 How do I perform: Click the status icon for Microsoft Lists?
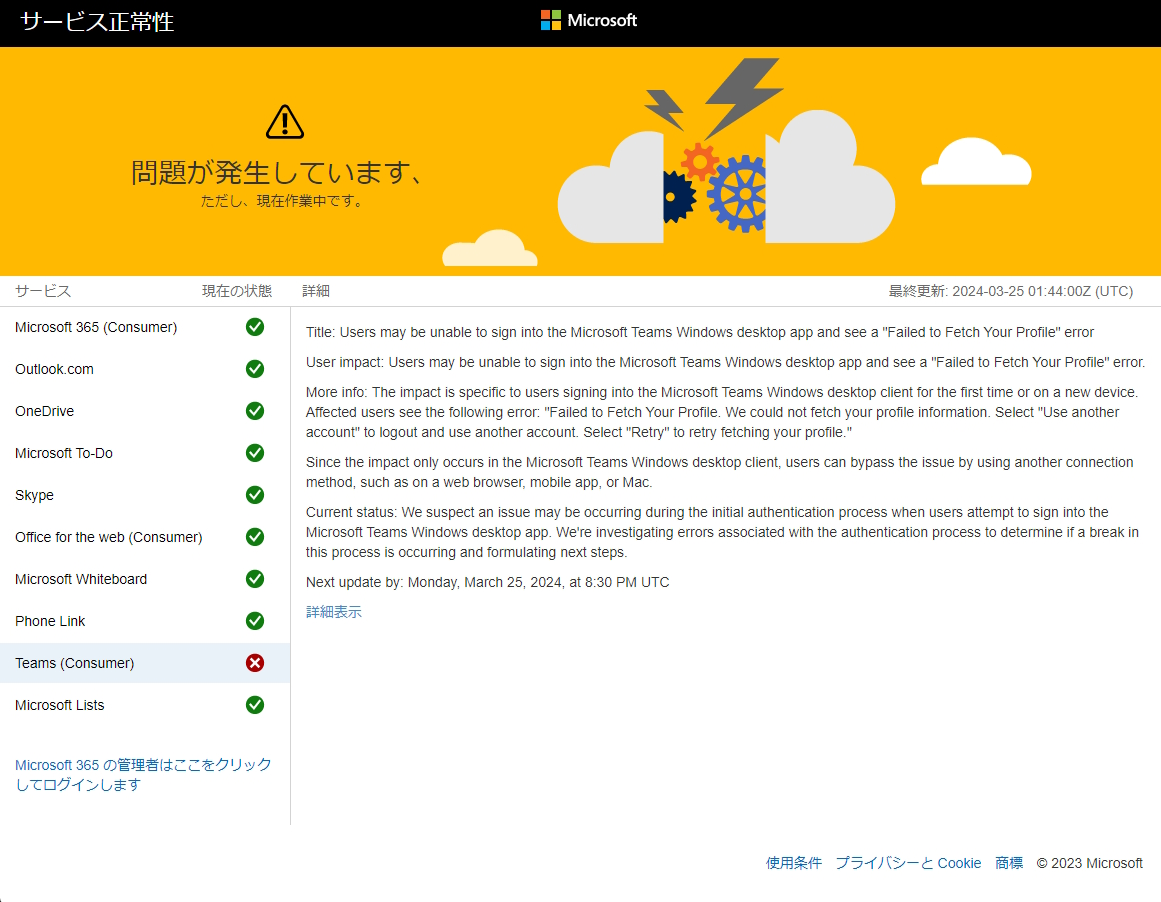click(255, 705)
